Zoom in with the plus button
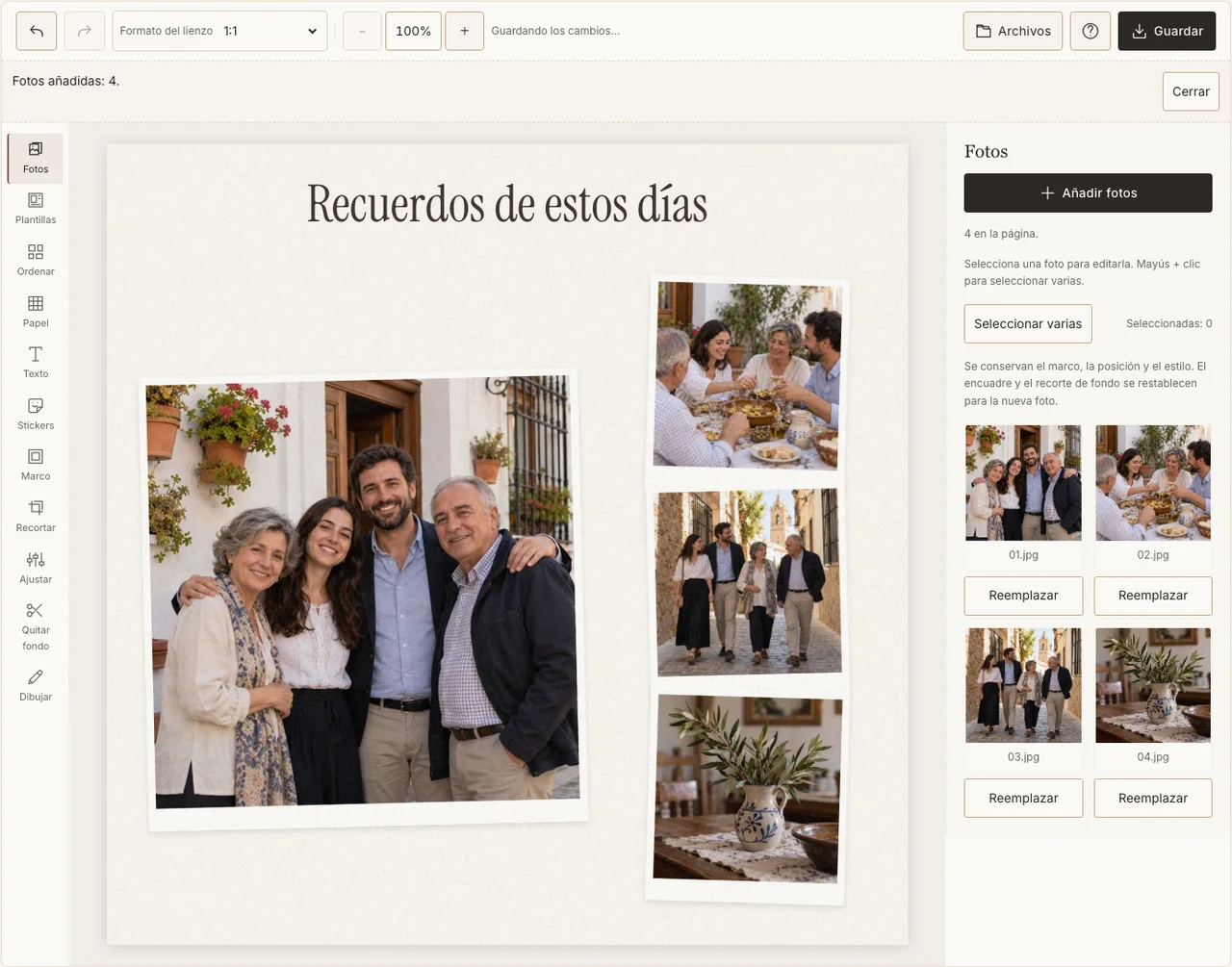 465,31
